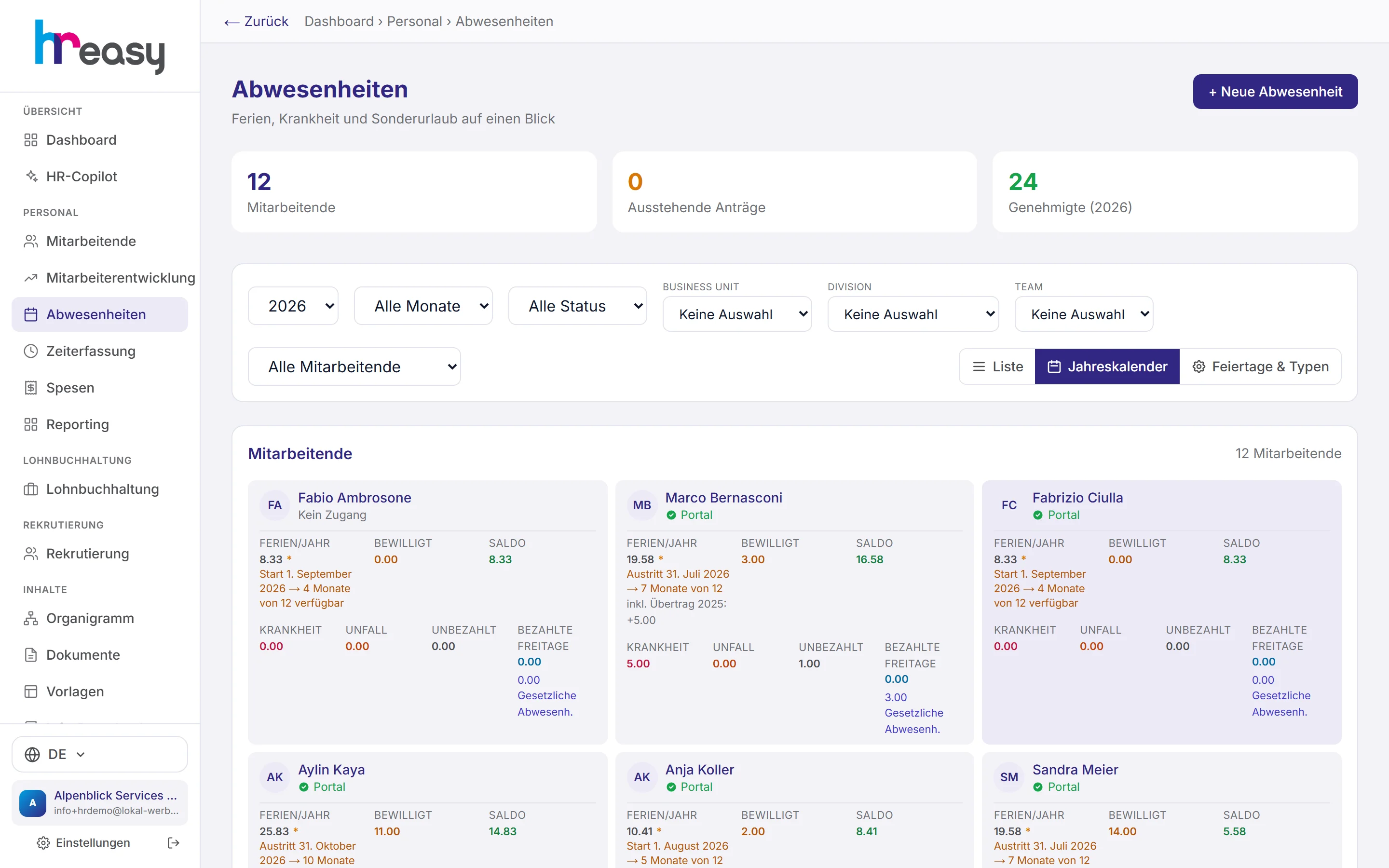Click the logout arrow icon
1389x868 pixels.
pyautogui.click(x=173, y=843)
